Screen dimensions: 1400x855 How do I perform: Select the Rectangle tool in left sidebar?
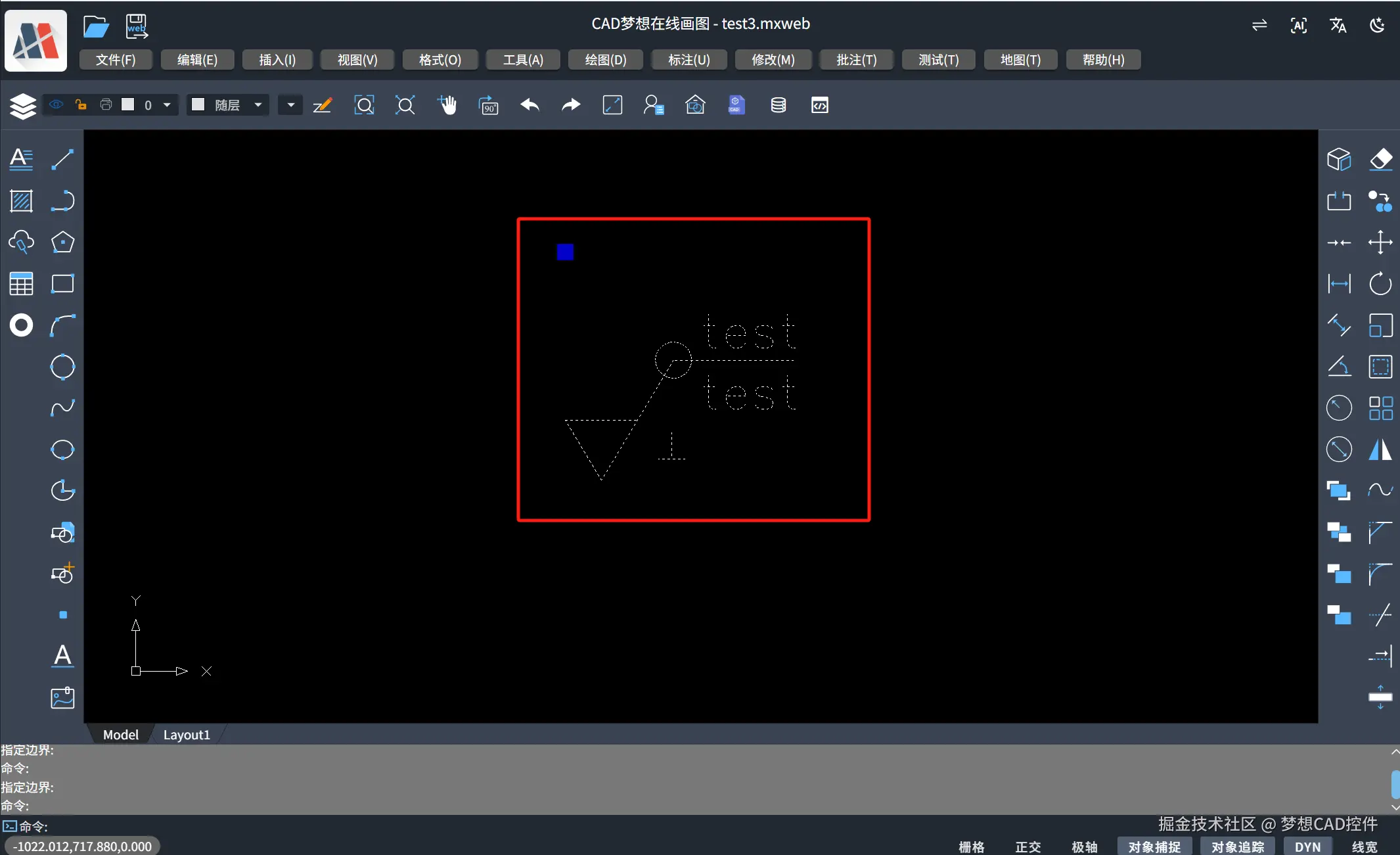[x=62, y=283]
